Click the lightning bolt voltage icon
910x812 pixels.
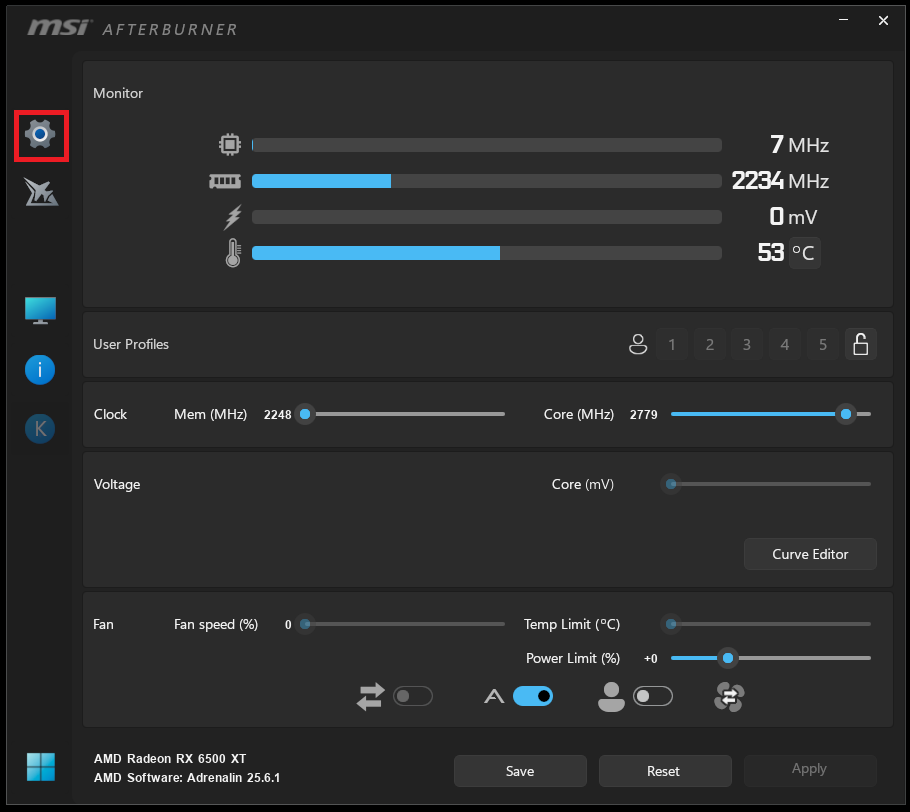tap(233, 217)
